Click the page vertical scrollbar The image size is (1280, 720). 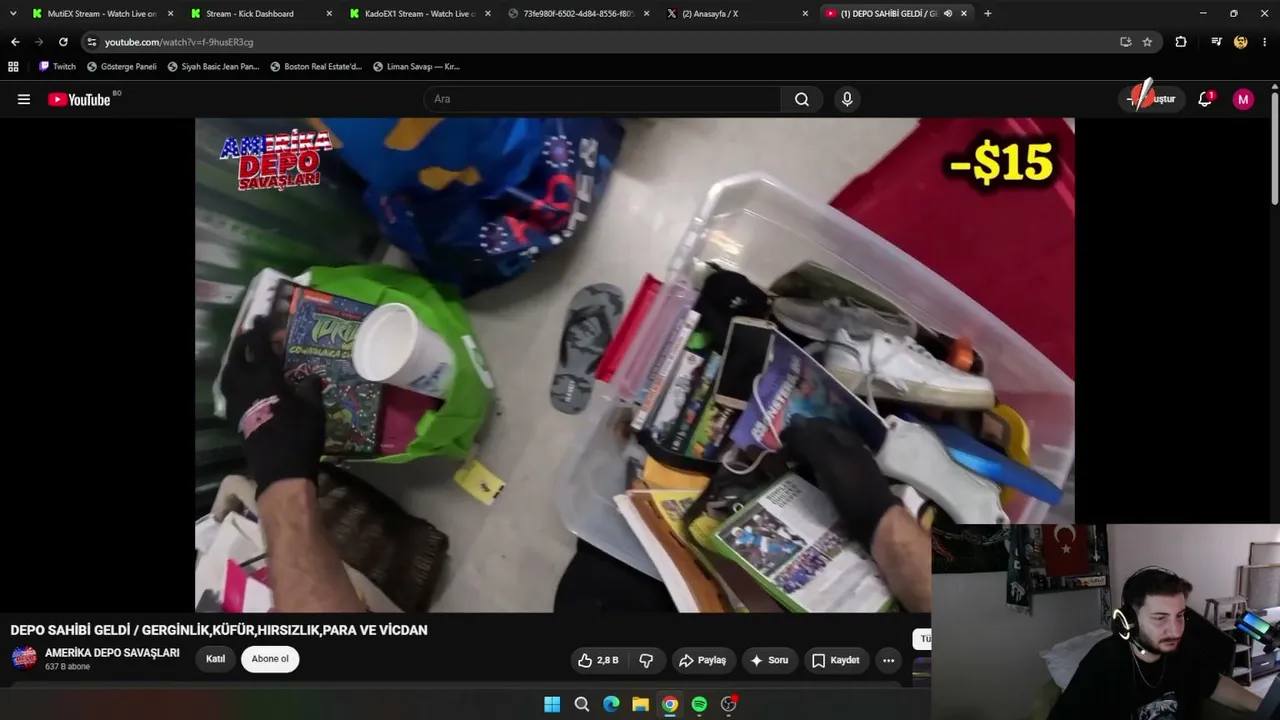[1275, 150]
